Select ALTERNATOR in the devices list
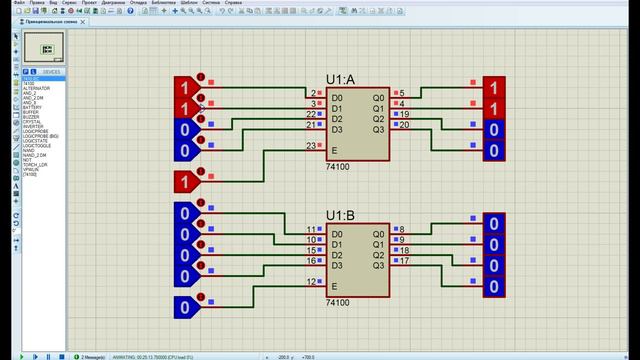This screenshot has height=360, width=640. tap(36, 88)
